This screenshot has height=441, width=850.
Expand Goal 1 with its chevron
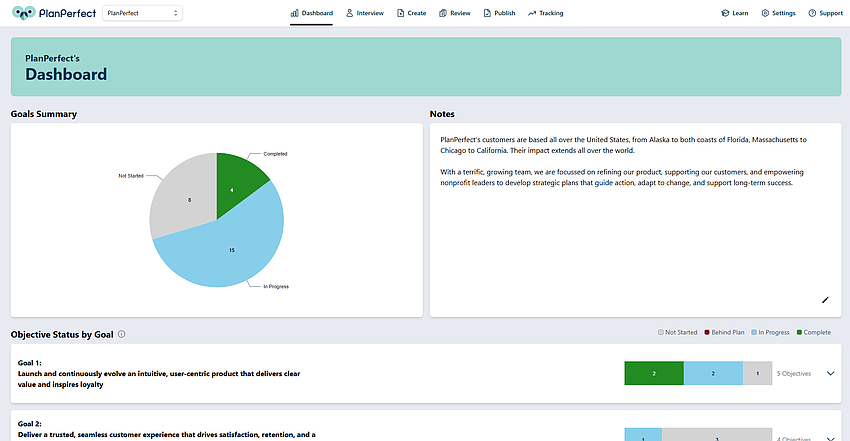coord(830,373)
